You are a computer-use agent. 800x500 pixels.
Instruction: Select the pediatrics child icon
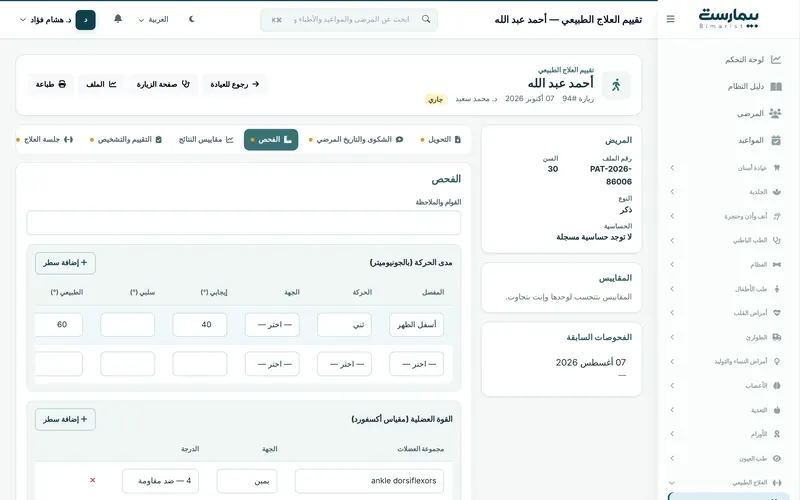click(777, 289)
